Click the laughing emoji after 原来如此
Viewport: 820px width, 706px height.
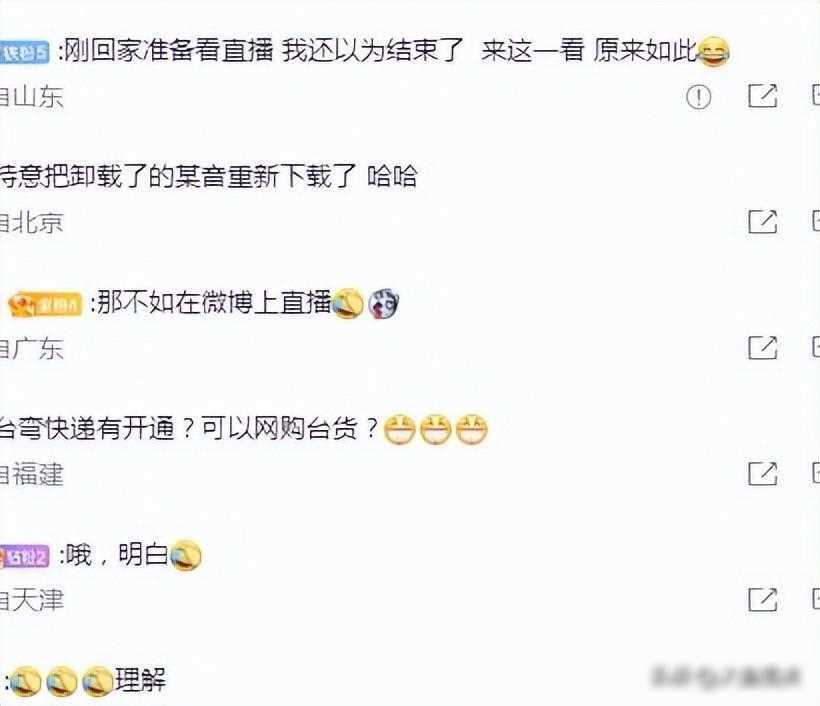(x=714, y=52)
